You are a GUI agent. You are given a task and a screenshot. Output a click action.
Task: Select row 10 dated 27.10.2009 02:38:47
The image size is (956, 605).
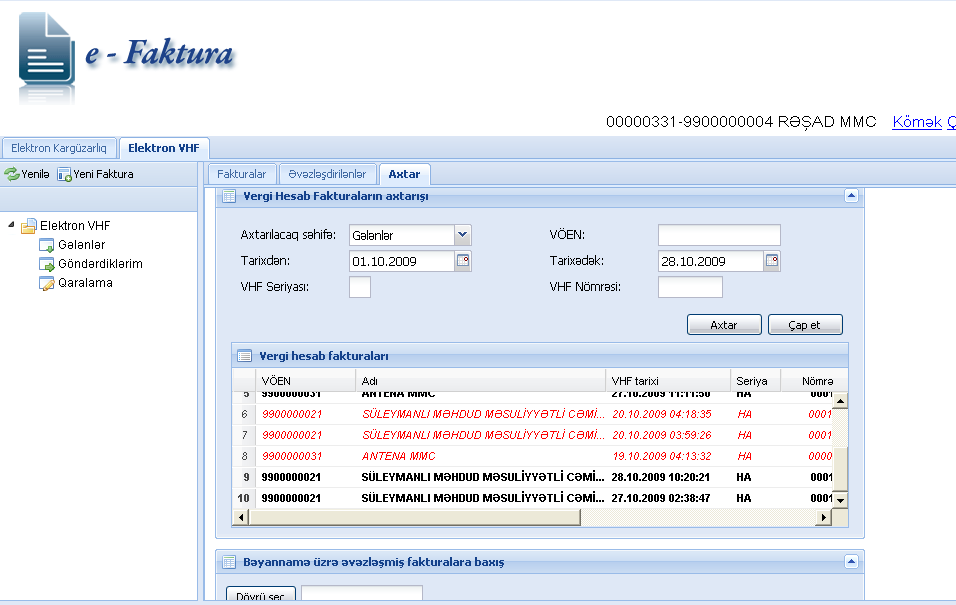533,498
